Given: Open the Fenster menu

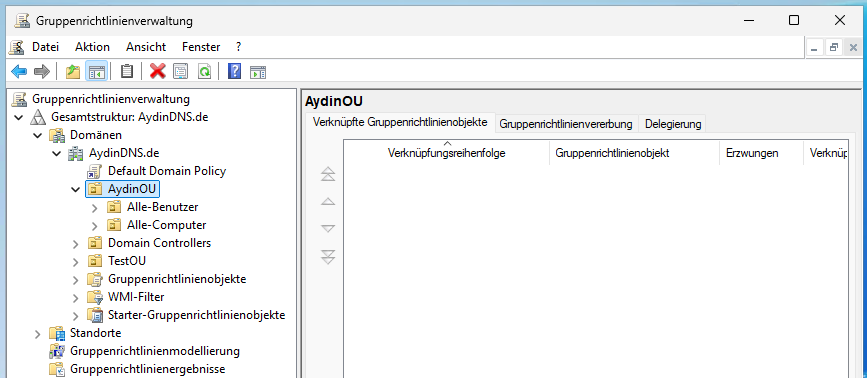Looking at the screenshot, I should pyautogui.click(x=201, y=47).
